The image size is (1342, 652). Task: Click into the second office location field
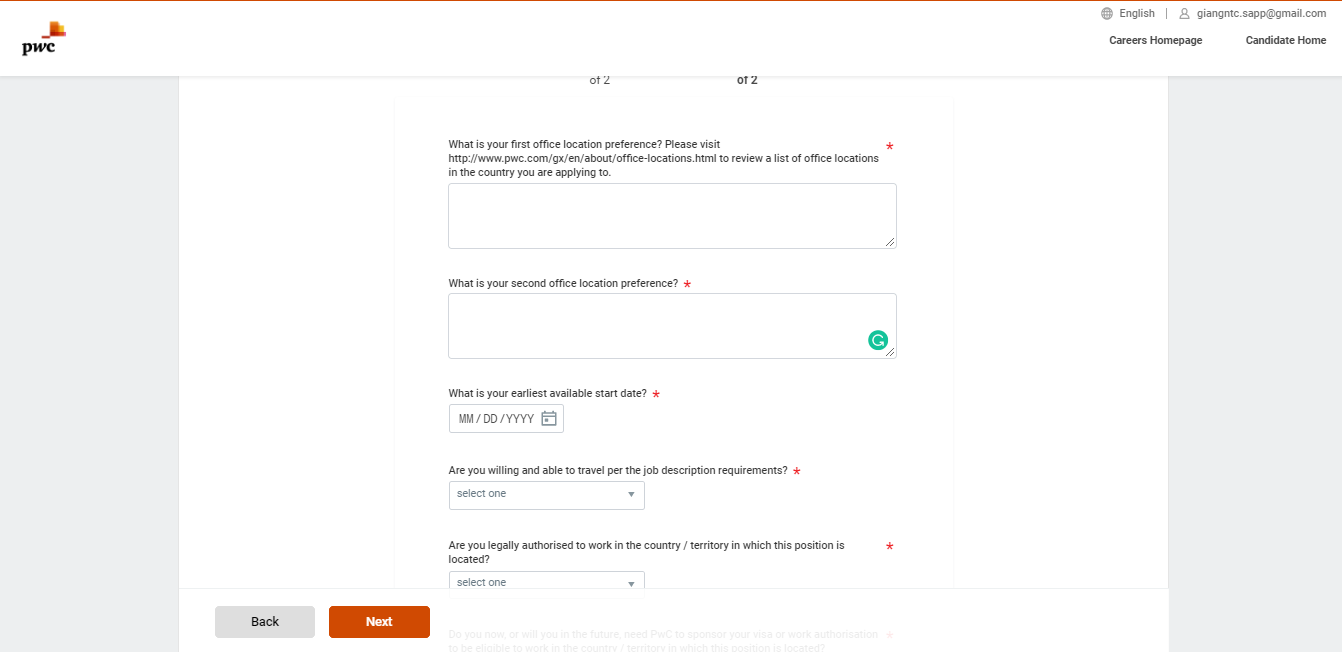[660, 325]
